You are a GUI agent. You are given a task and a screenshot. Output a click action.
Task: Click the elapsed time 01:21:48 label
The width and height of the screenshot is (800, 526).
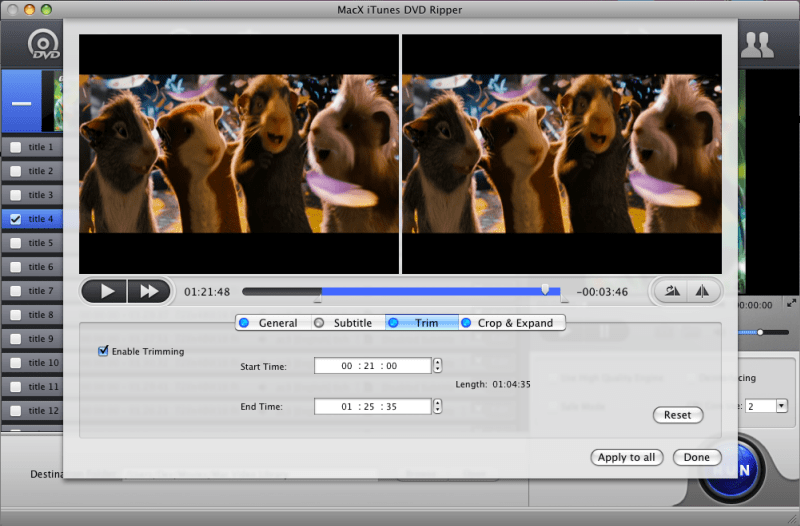tap(207, 292)
